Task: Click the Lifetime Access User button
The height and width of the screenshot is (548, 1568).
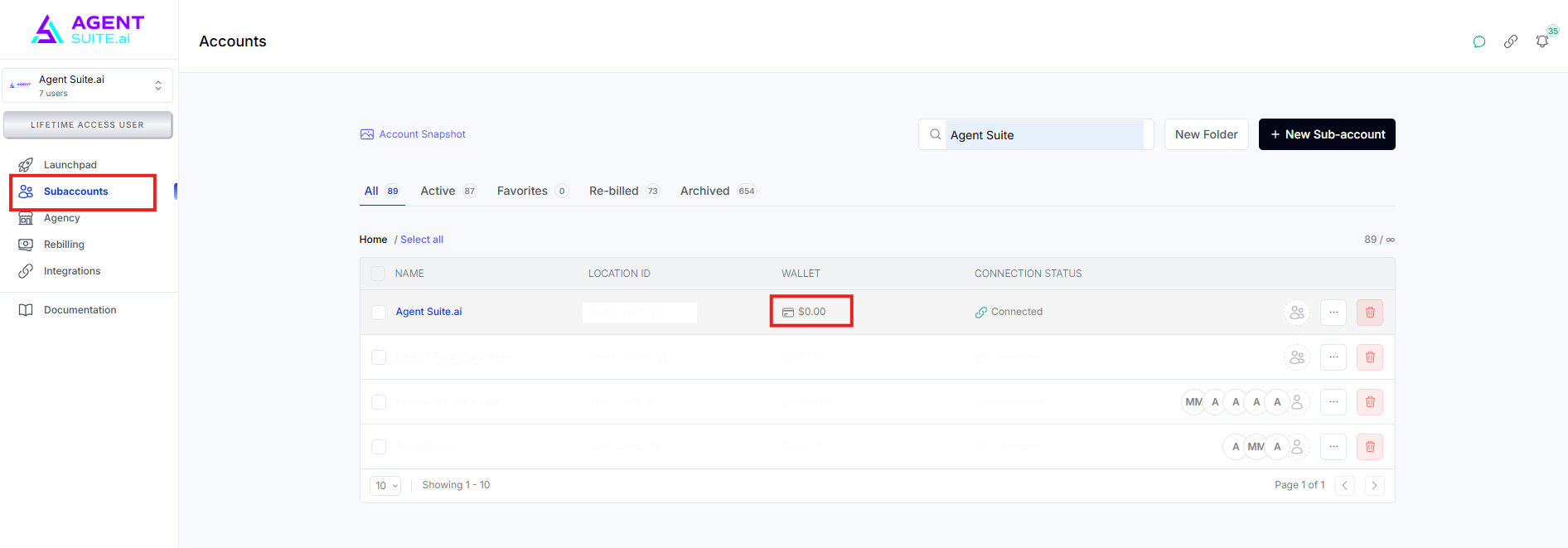Action: click(88, 125)
